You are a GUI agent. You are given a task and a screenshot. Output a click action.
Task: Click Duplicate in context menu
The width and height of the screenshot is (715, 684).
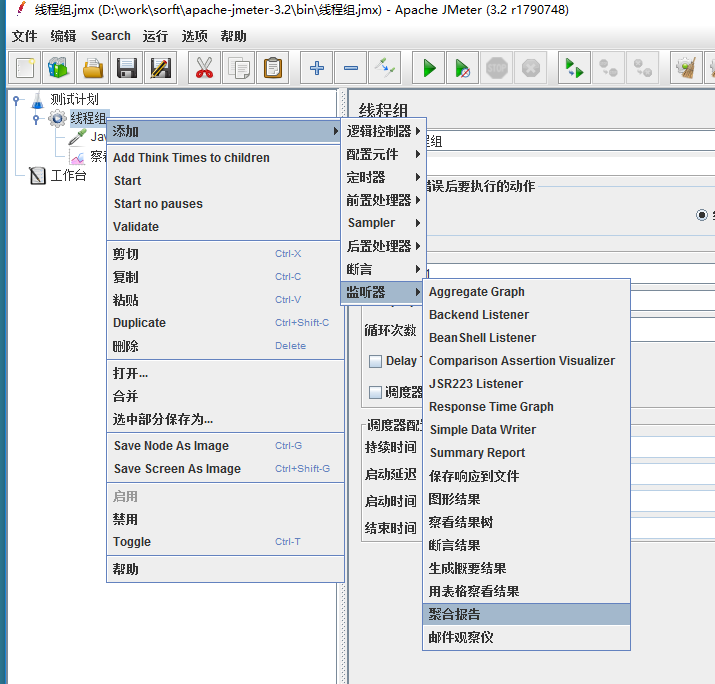point(225,323)
